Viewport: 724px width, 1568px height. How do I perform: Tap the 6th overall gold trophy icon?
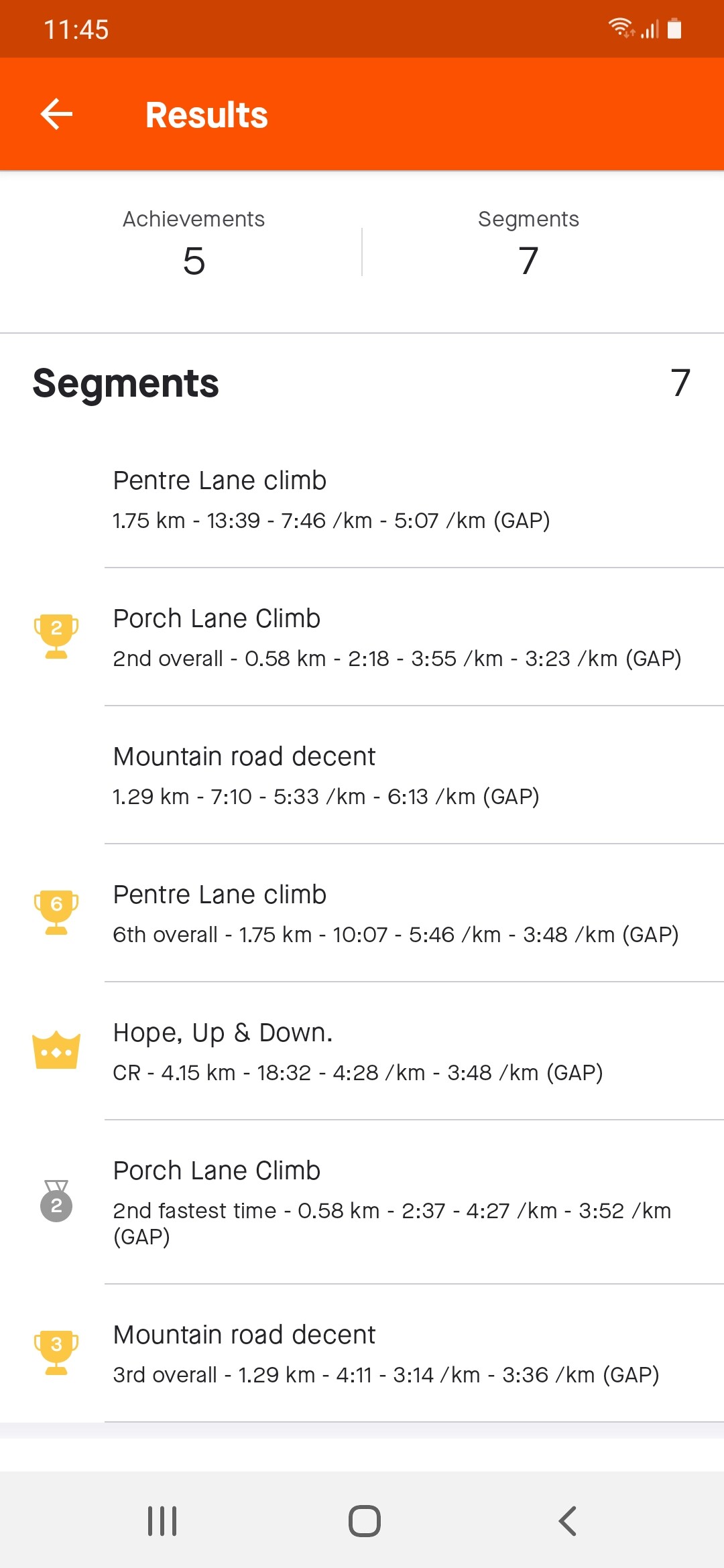click(56, 912)
